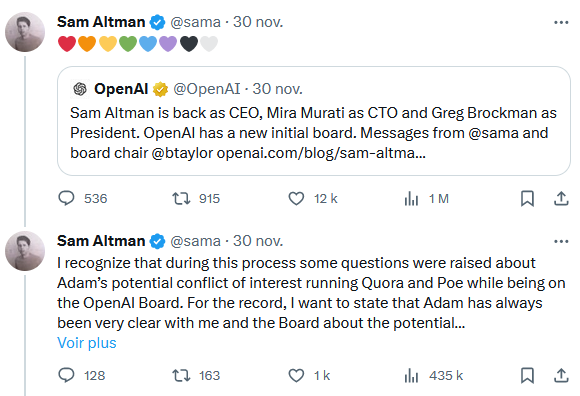Viewport: 580px width, 396px height.
Task: Expand tweet text with Voir plus
Action: [x=87, y=343]
